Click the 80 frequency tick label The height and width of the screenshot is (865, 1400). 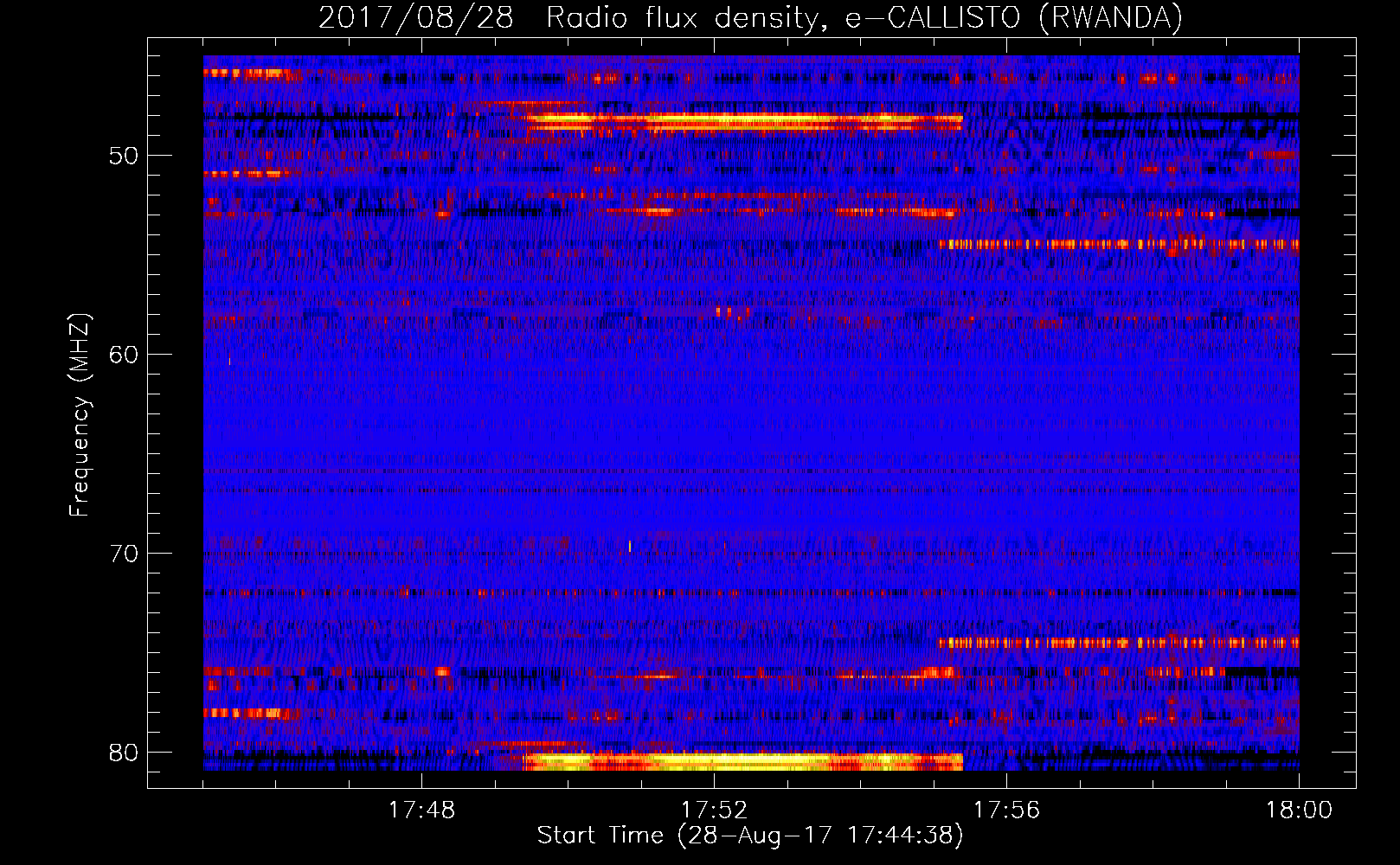click(124, 753)
